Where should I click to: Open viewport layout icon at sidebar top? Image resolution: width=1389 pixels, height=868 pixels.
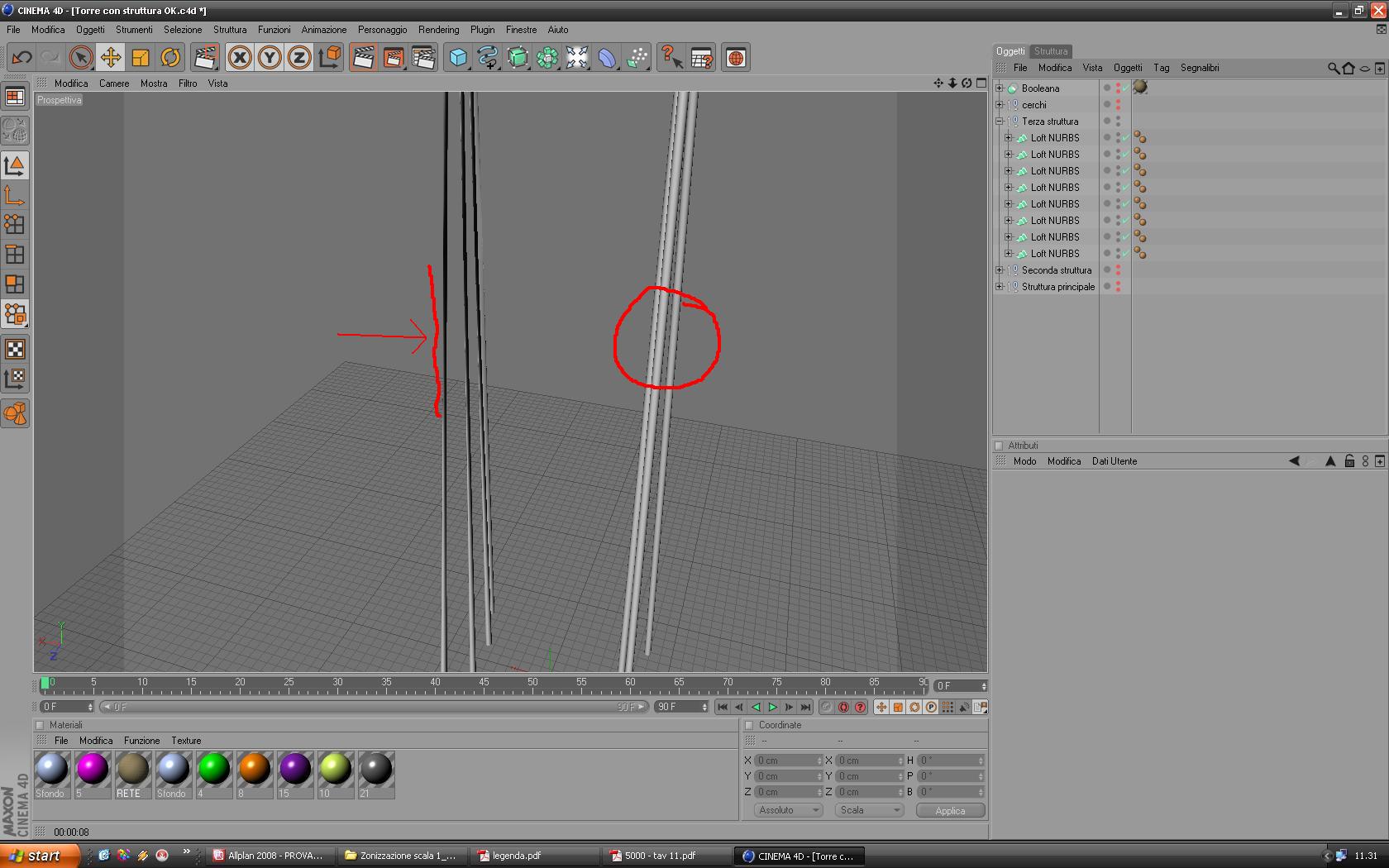point(15,97)
